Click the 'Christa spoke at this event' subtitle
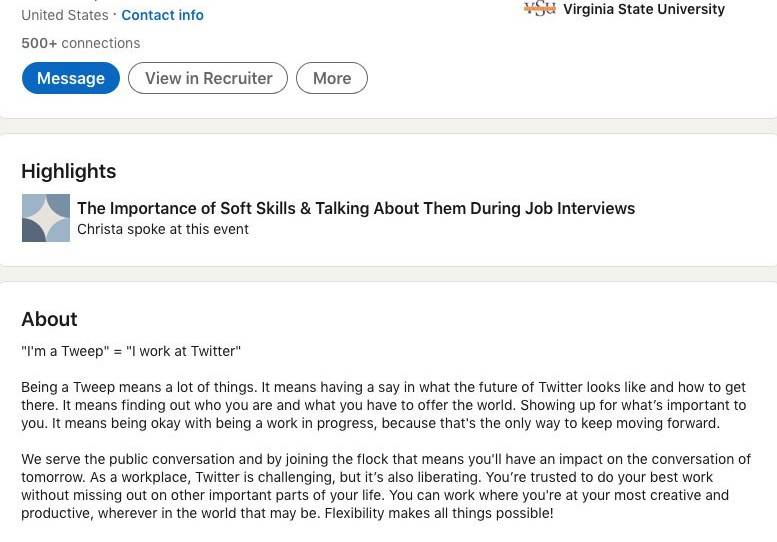The height and width of the screenshot is (542, 777). click(163, 229)
